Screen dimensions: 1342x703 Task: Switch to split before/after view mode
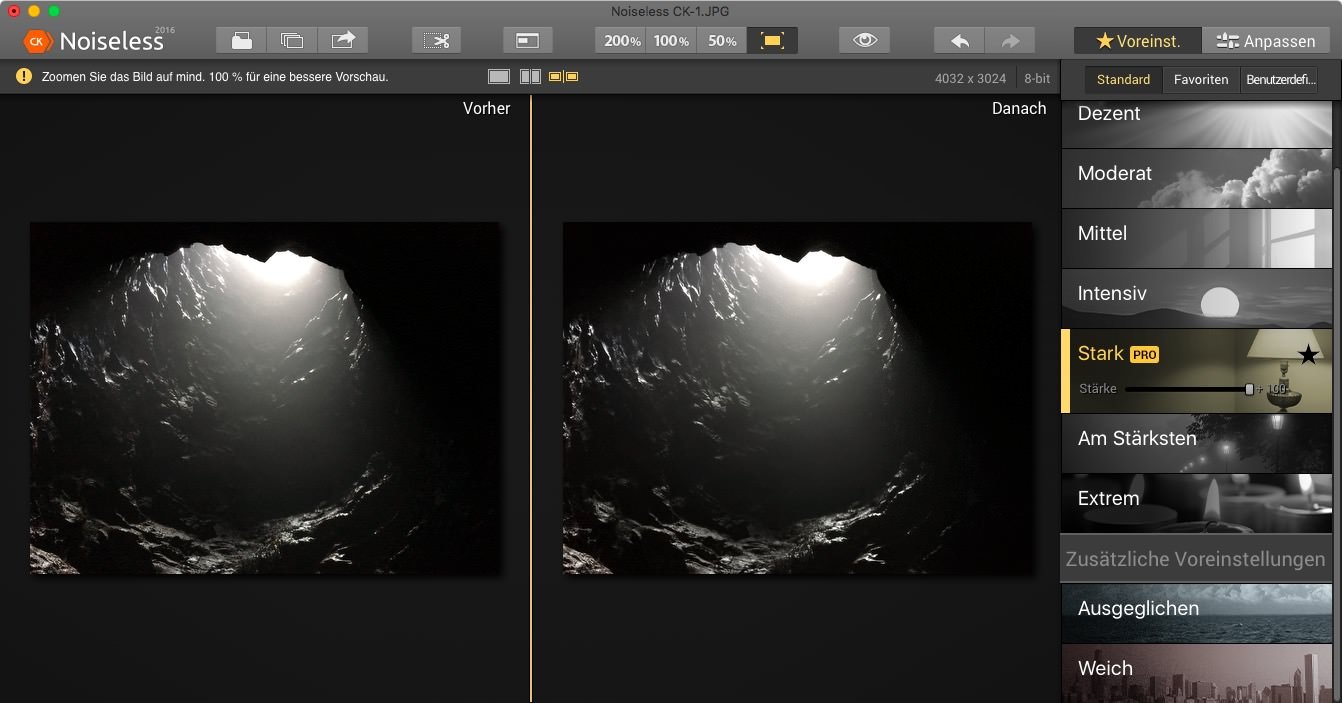coord(530,77)
